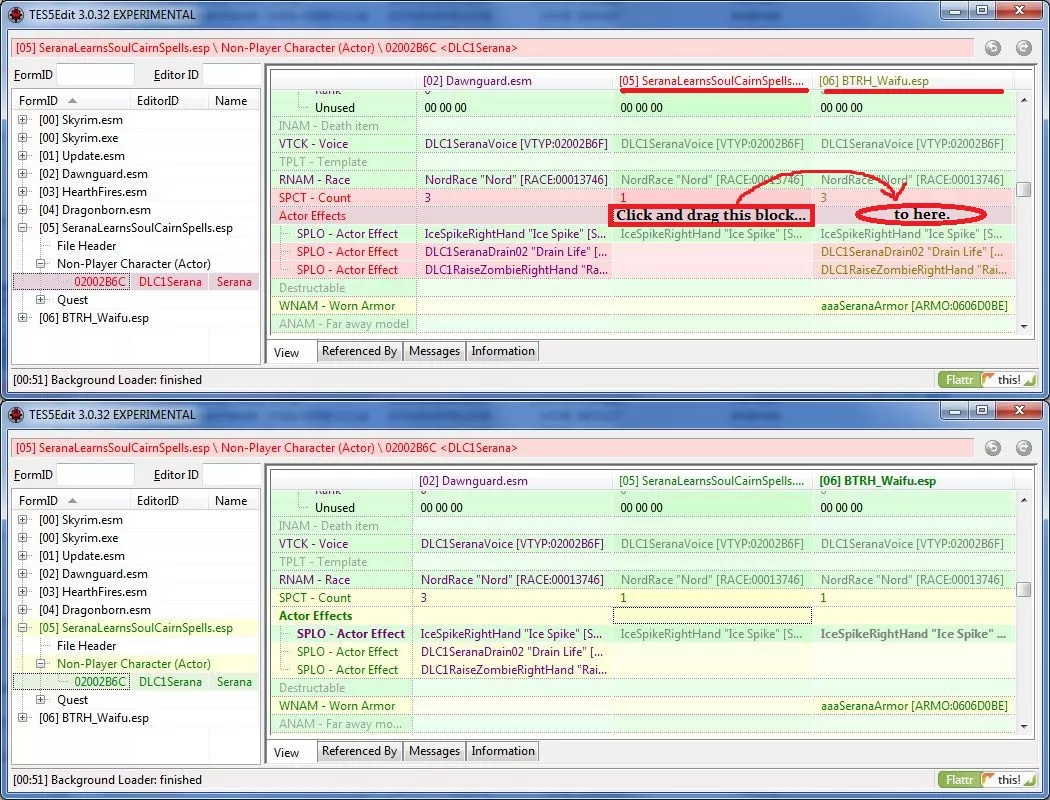Click the vertical scrollbar thumb in the top window's record view
Image resolution: width=1050 pixels, height=800 pixels.
[x=1024, y=189]
